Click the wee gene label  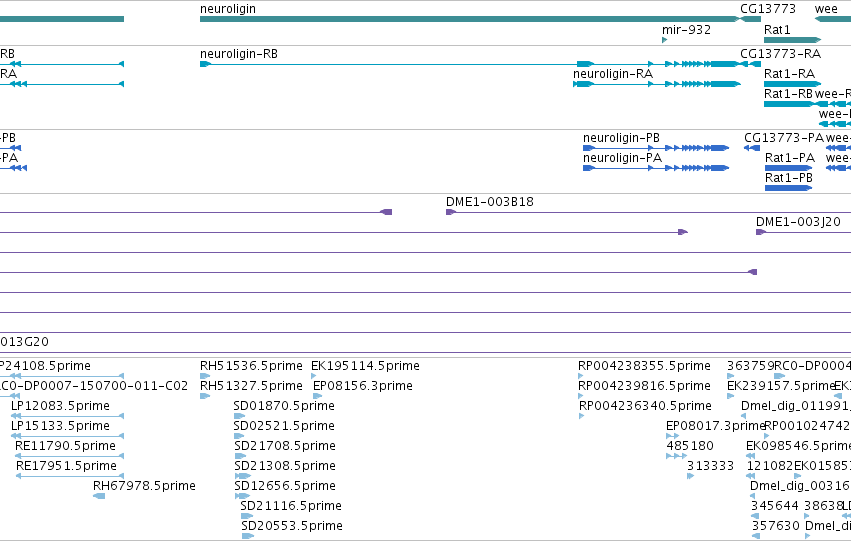pos(825,9)
